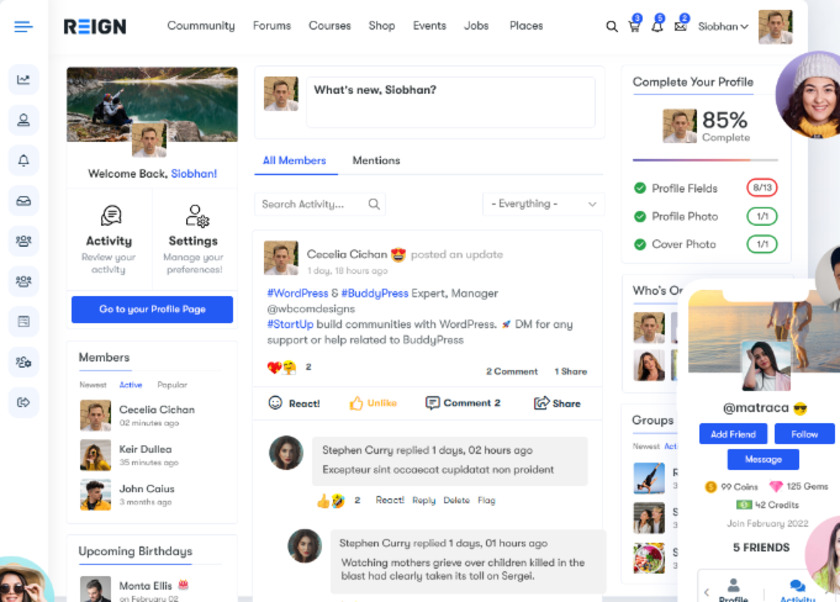The image size is (840, 602).
Task: Open the shopping cart icon
Action: [x=634, y=26]
